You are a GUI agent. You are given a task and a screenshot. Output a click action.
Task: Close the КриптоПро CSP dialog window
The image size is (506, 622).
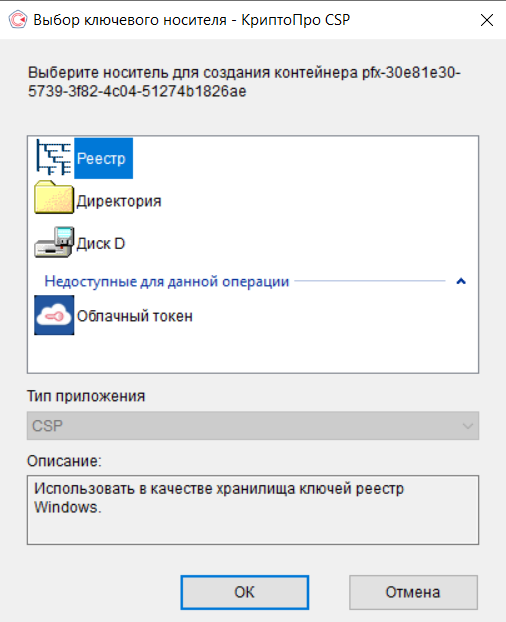(x=487, y=20)
